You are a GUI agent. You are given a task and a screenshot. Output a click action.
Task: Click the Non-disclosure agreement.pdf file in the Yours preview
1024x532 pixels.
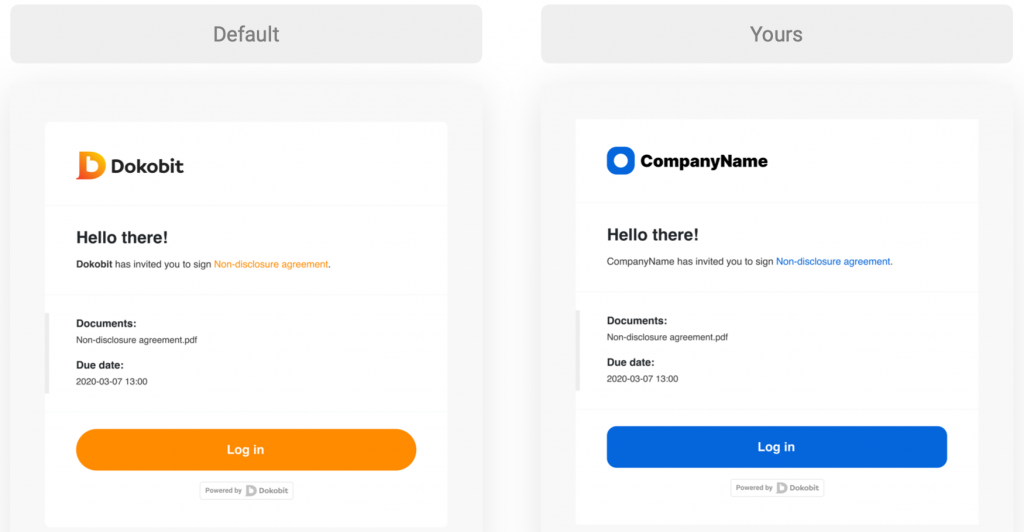(667, 337)
